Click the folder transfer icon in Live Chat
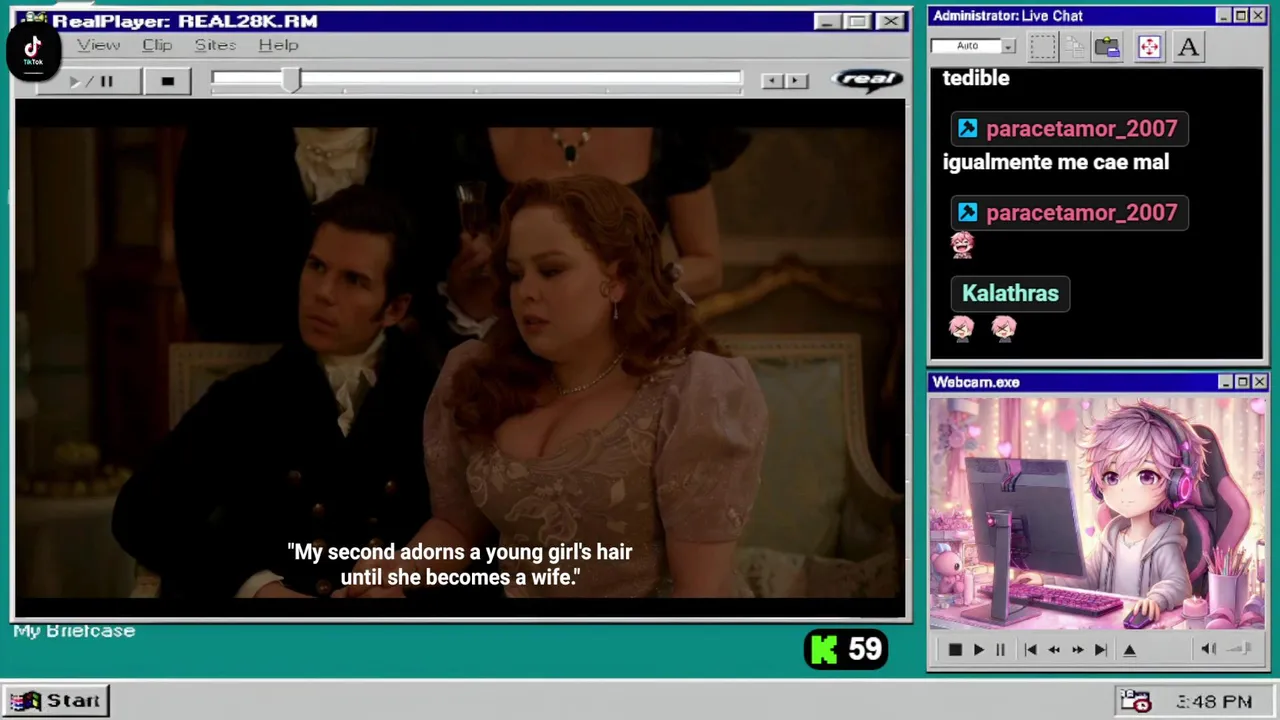The width and height of the screenshot is (1280, 720). 1107,47
